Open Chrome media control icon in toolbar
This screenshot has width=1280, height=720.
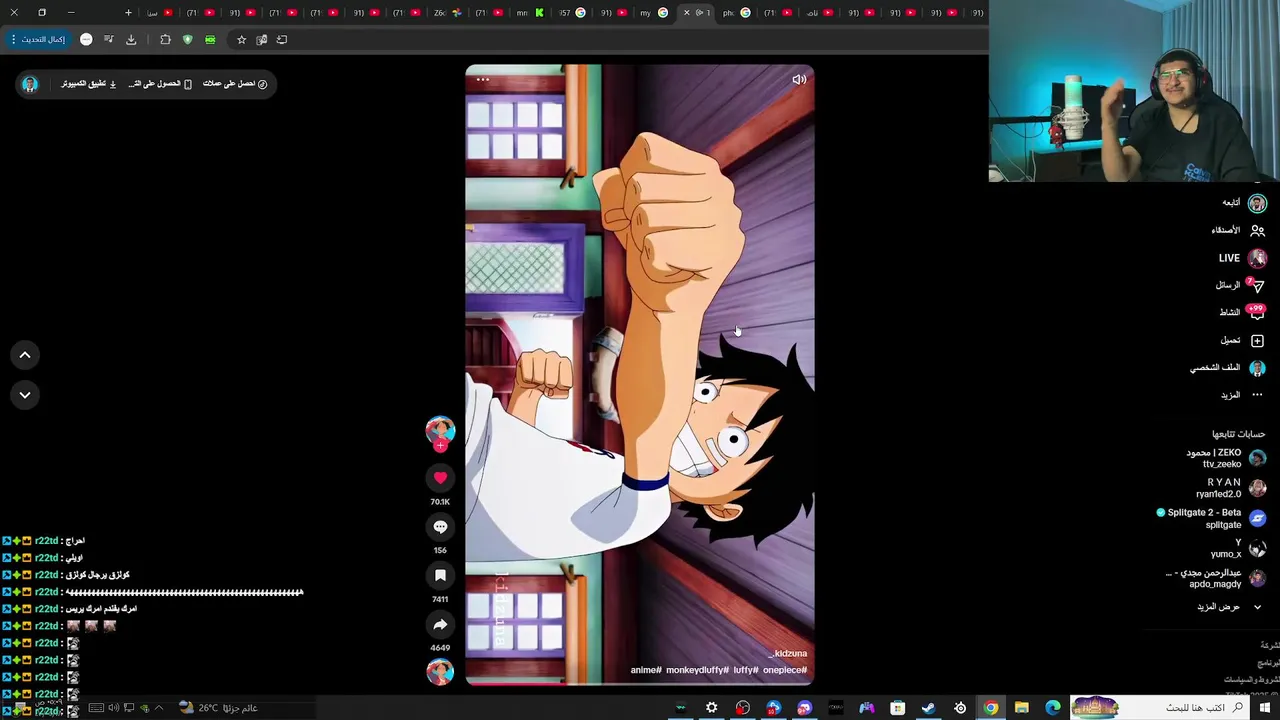pyautogui.click(x=108, y=40)
